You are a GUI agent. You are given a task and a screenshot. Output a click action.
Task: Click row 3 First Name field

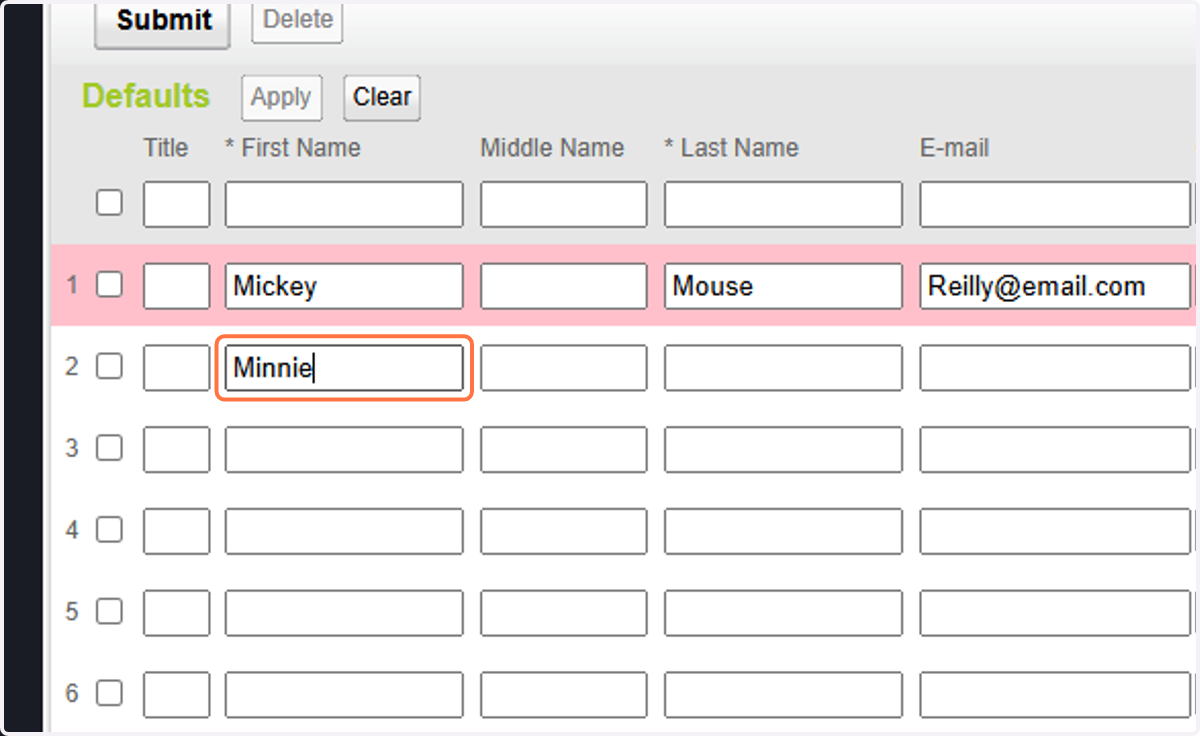[344, 450]
